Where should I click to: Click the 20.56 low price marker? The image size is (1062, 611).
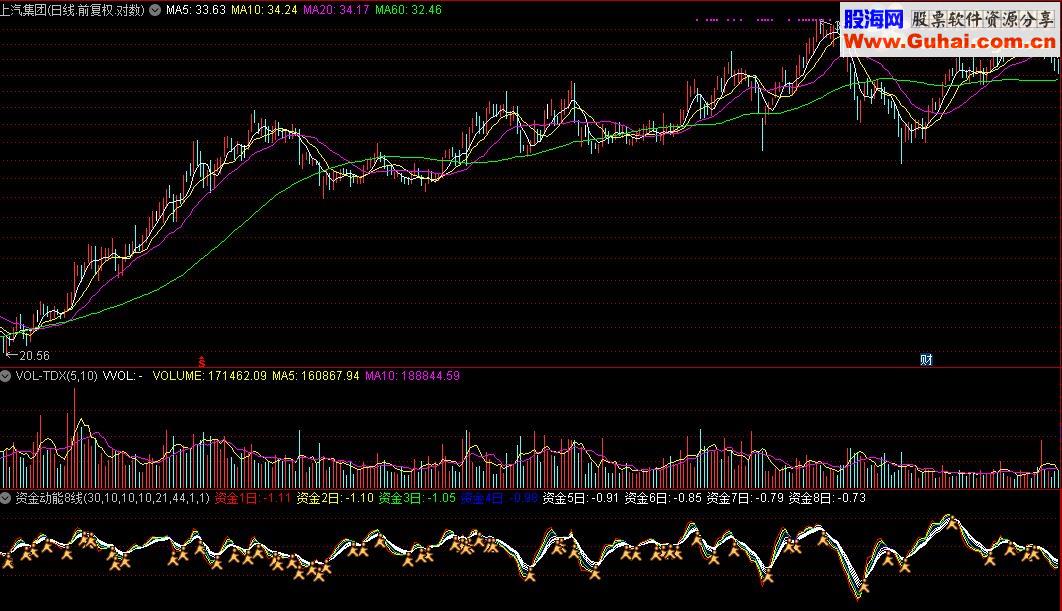[28, 356]
